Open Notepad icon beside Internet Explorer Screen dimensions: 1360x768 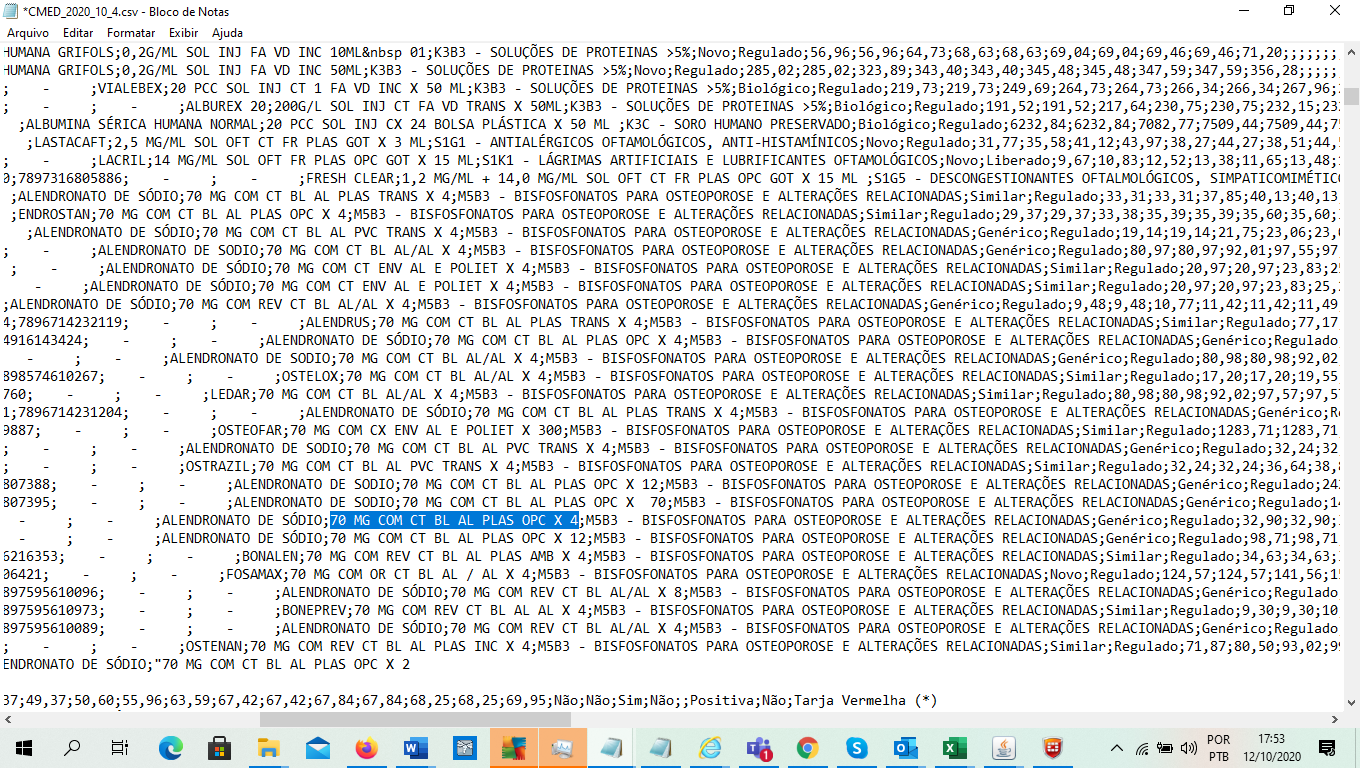pos(661,747)
